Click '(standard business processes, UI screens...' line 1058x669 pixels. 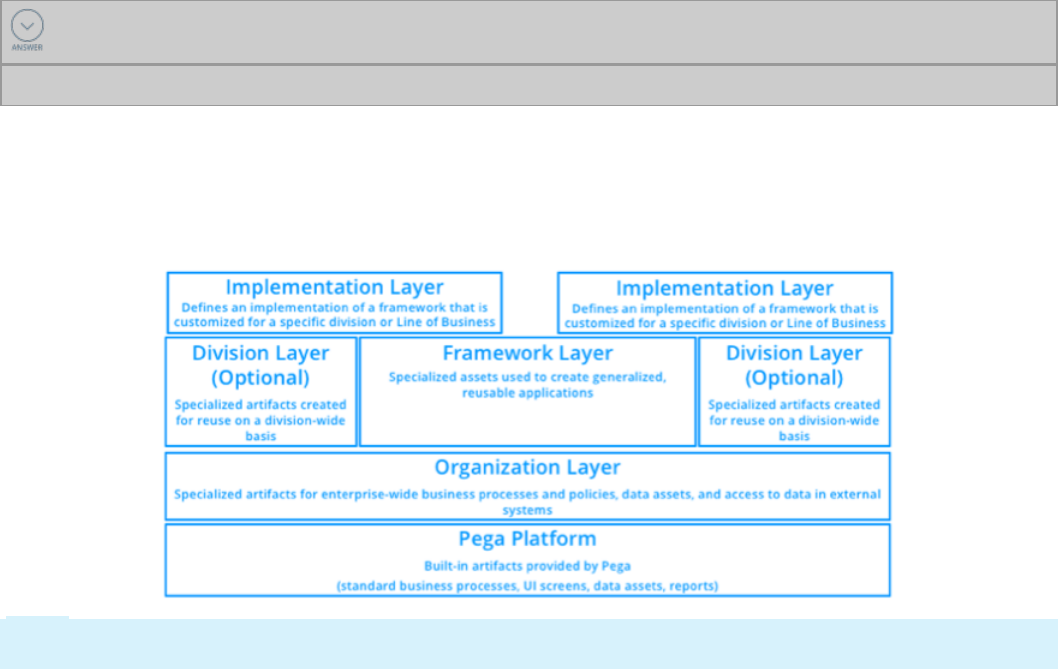tap(528, 586)
